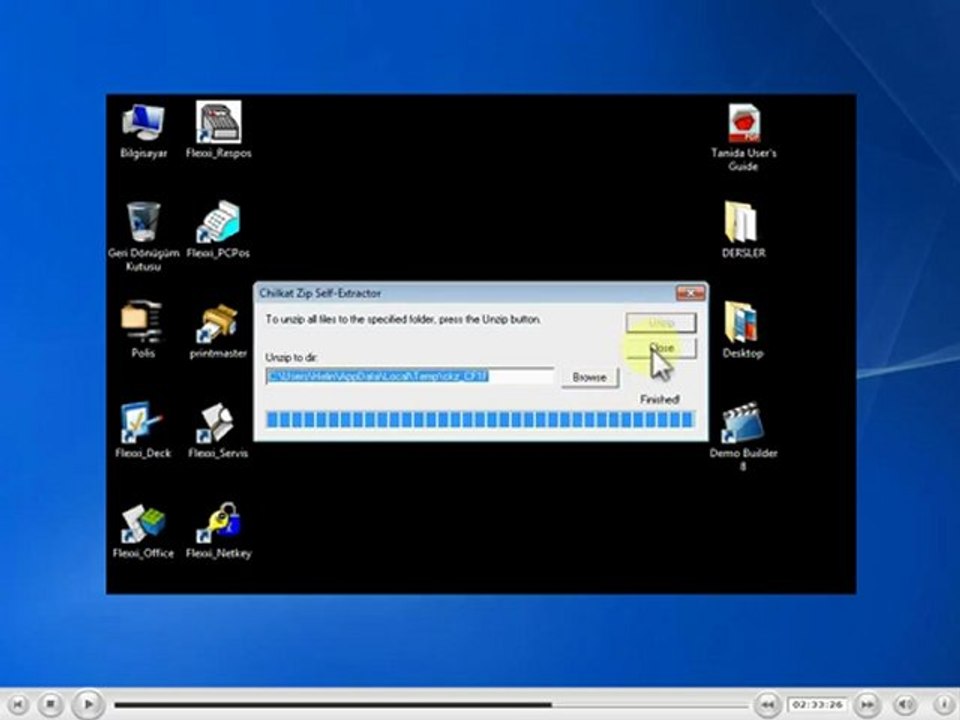Click the Close button in the dialog
Screen dimensions: 960x720
661,348
